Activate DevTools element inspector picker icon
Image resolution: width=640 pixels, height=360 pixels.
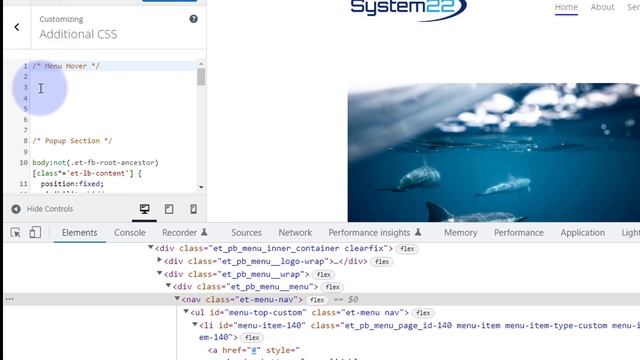[16, 233]
